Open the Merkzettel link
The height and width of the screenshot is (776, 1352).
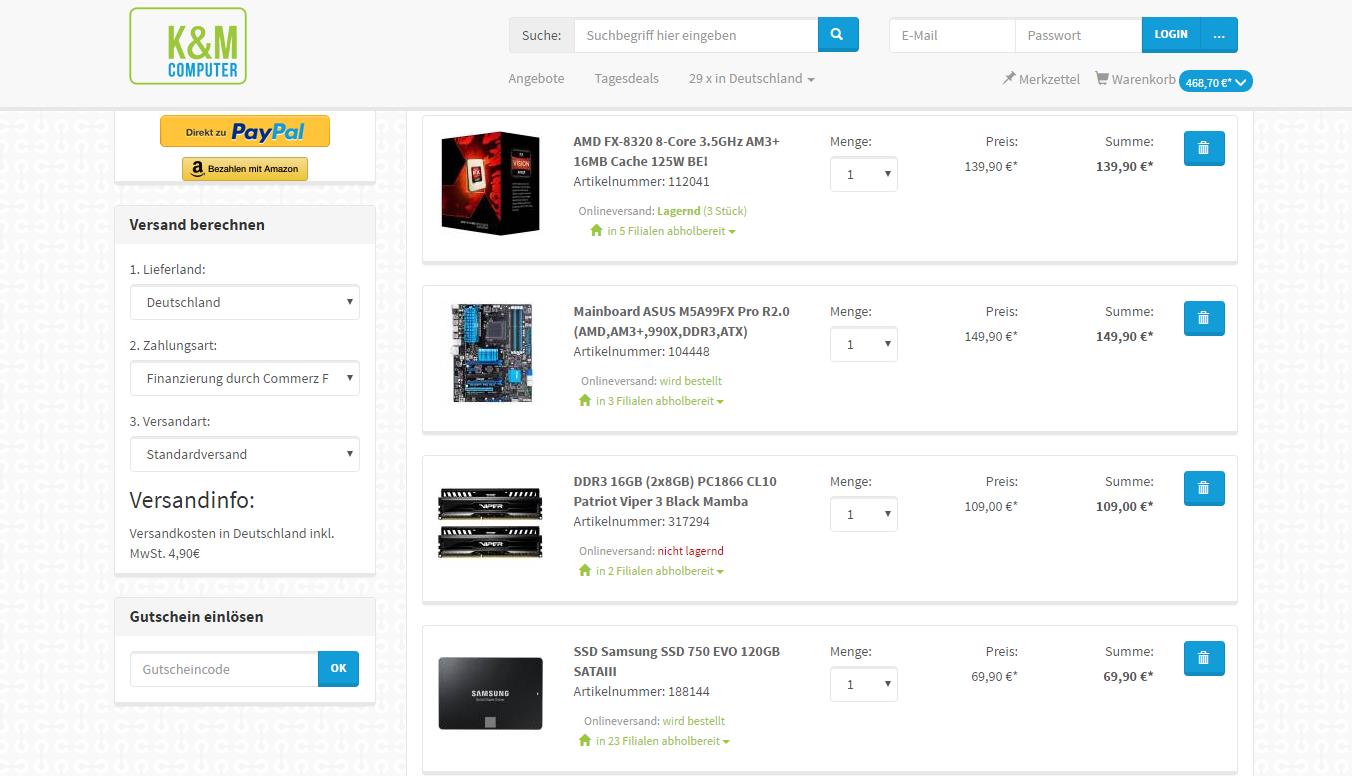1049,79
